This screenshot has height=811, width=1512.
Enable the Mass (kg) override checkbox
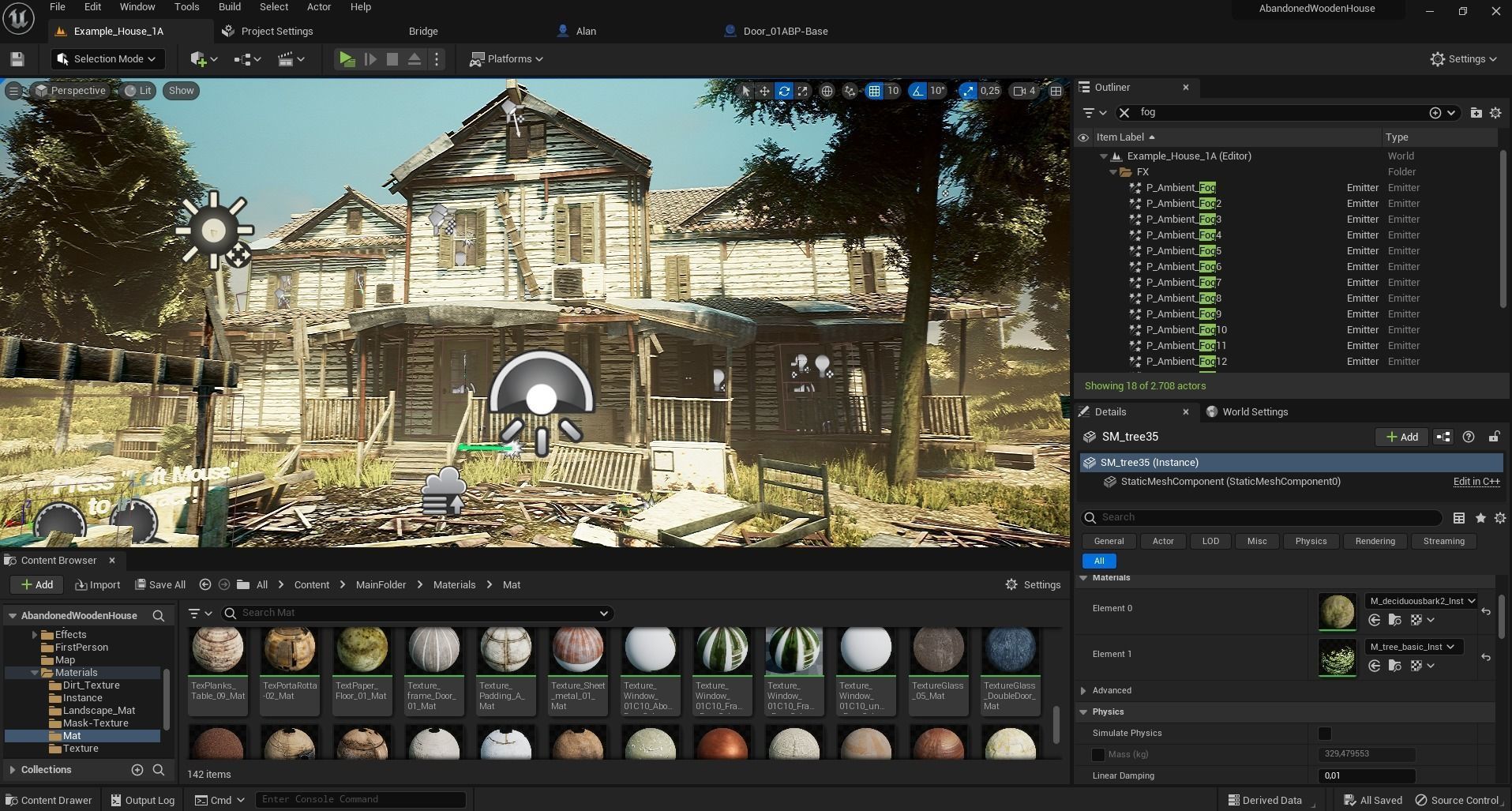pos(1097,755)
